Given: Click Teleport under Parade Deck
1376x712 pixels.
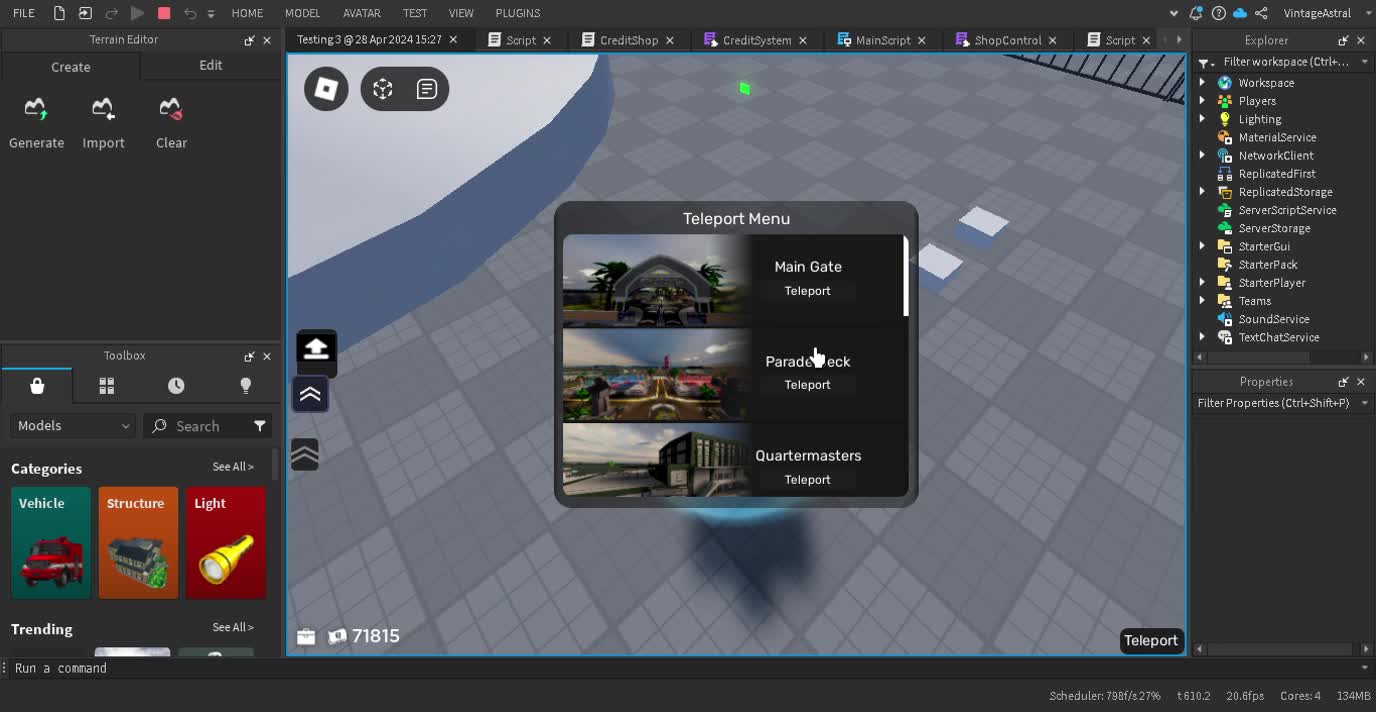Looking at the screenshot, I should click(807, 385).
